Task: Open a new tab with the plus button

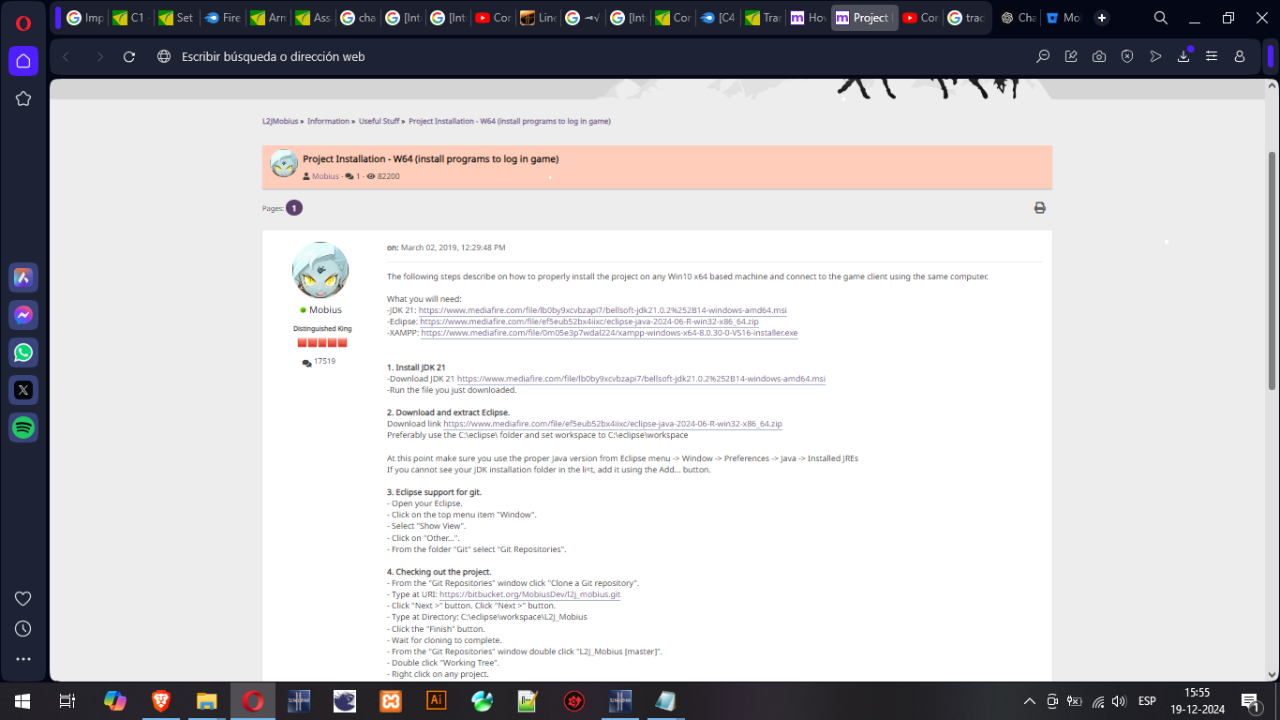Action: point(1102,17)
